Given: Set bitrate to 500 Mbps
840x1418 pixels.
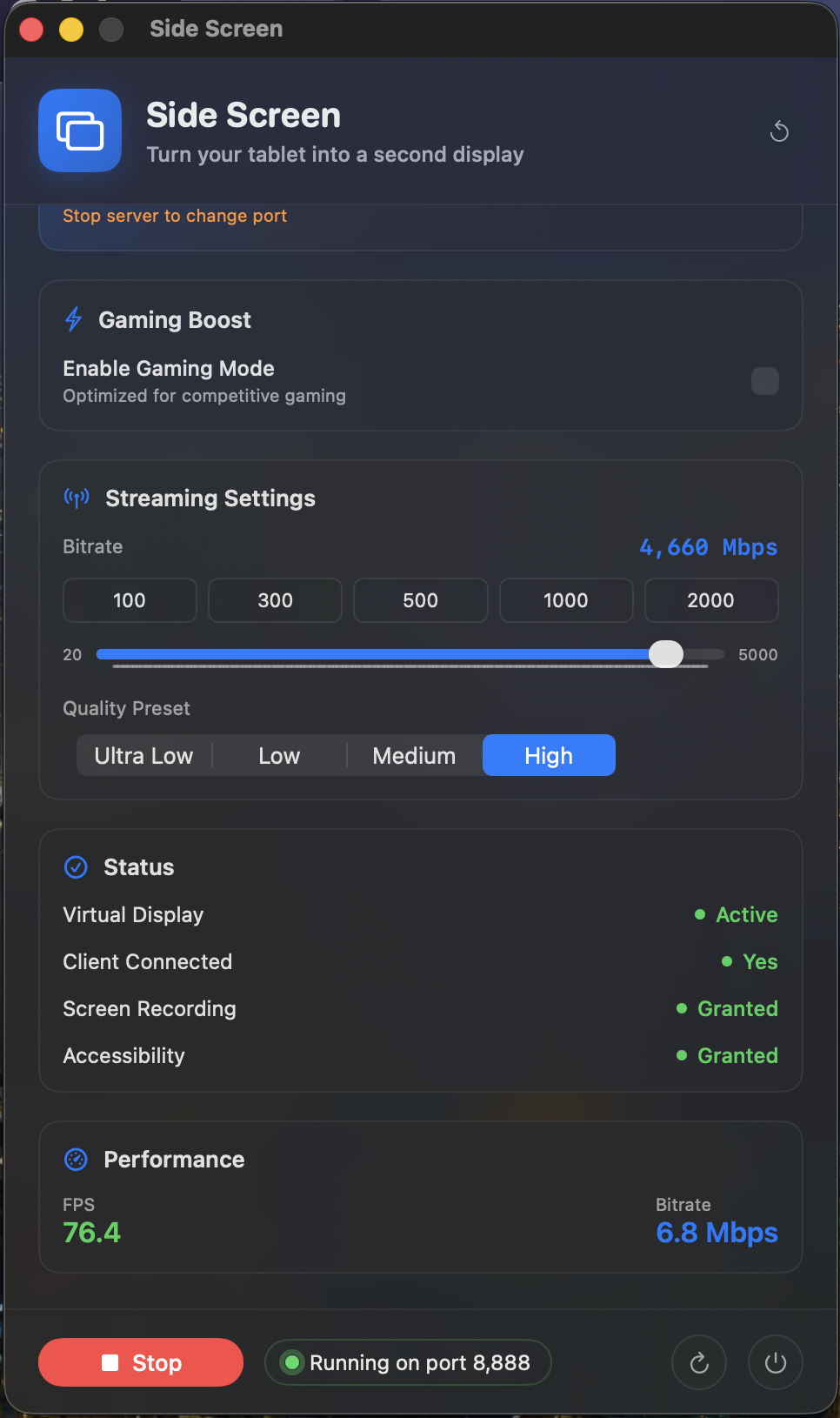Looking at the screenshot, I should [420, 600].
